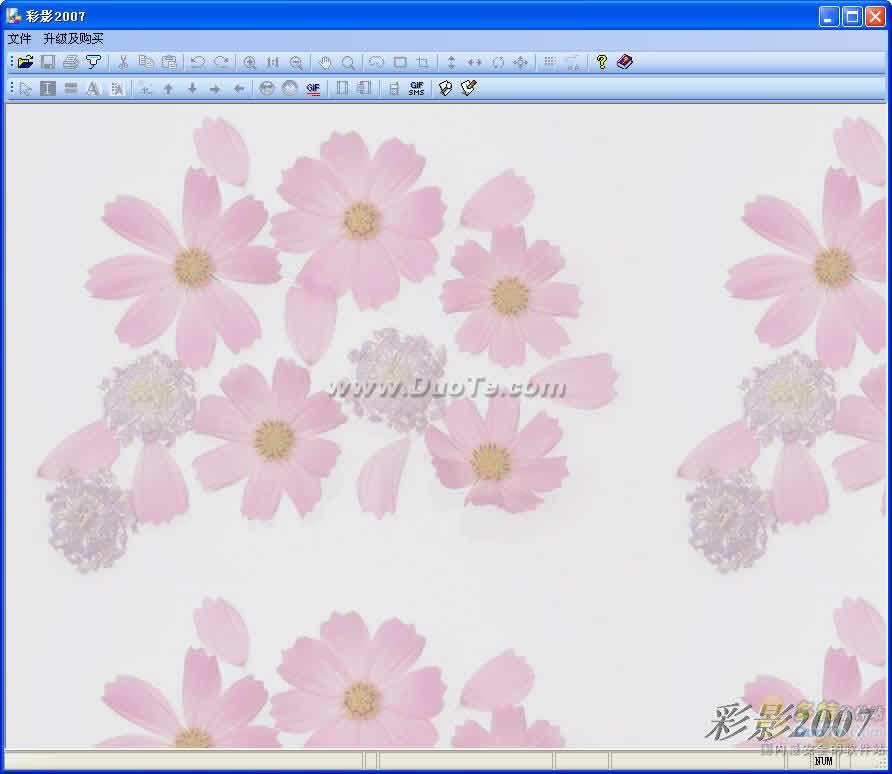Click the mobile phone icon
The width and height of the screenshot is (892, 774).
pos(393,88)
